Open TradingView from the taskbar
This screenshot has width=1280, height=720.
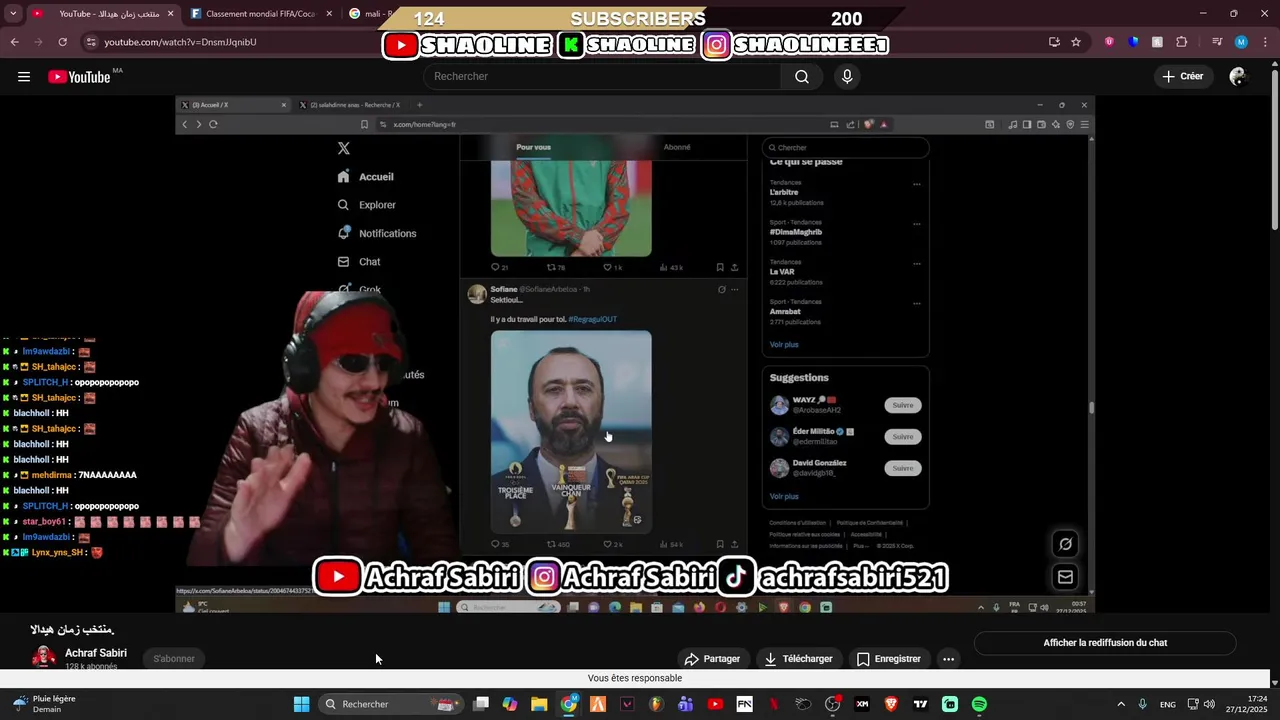(x=920, y=704)
